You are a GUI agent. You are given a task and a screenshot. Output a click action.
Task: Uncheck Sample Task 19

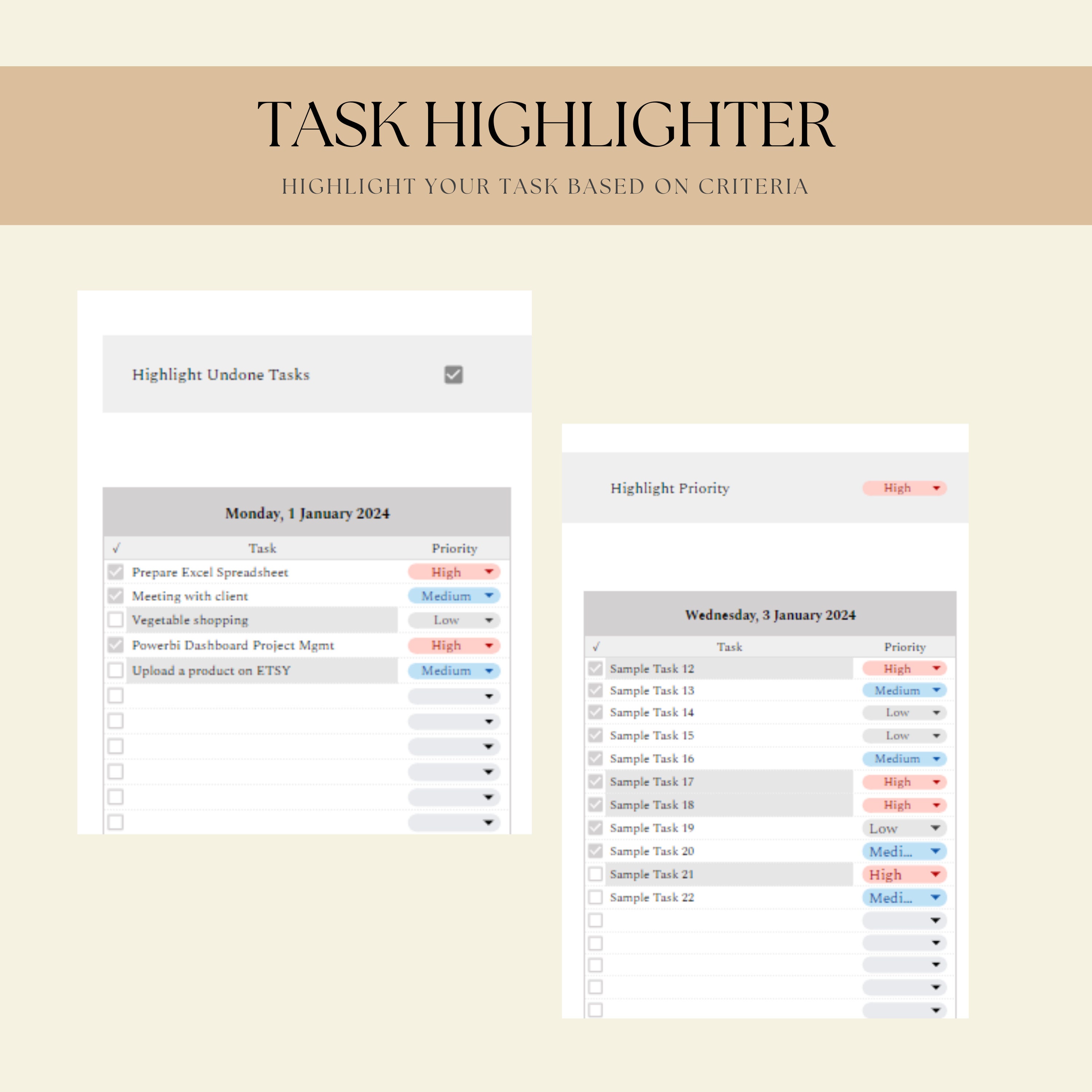595,827
